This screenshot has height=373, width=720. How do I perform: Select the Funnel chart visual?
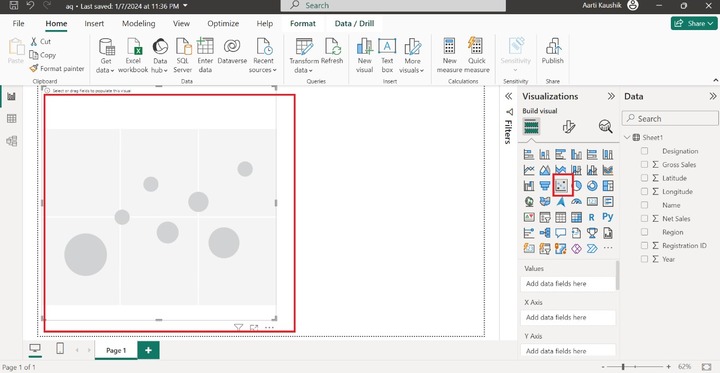pos(545,186)
